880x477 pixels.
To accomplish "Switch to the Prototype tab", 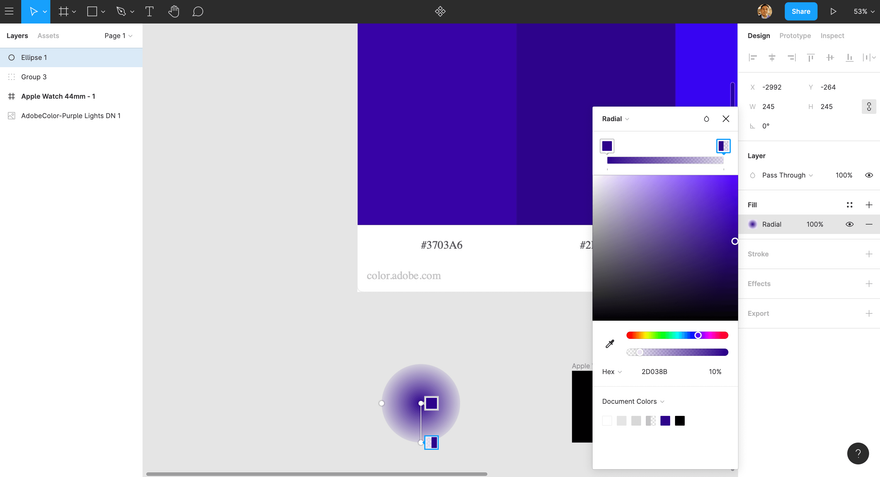I will coord(795,35).
